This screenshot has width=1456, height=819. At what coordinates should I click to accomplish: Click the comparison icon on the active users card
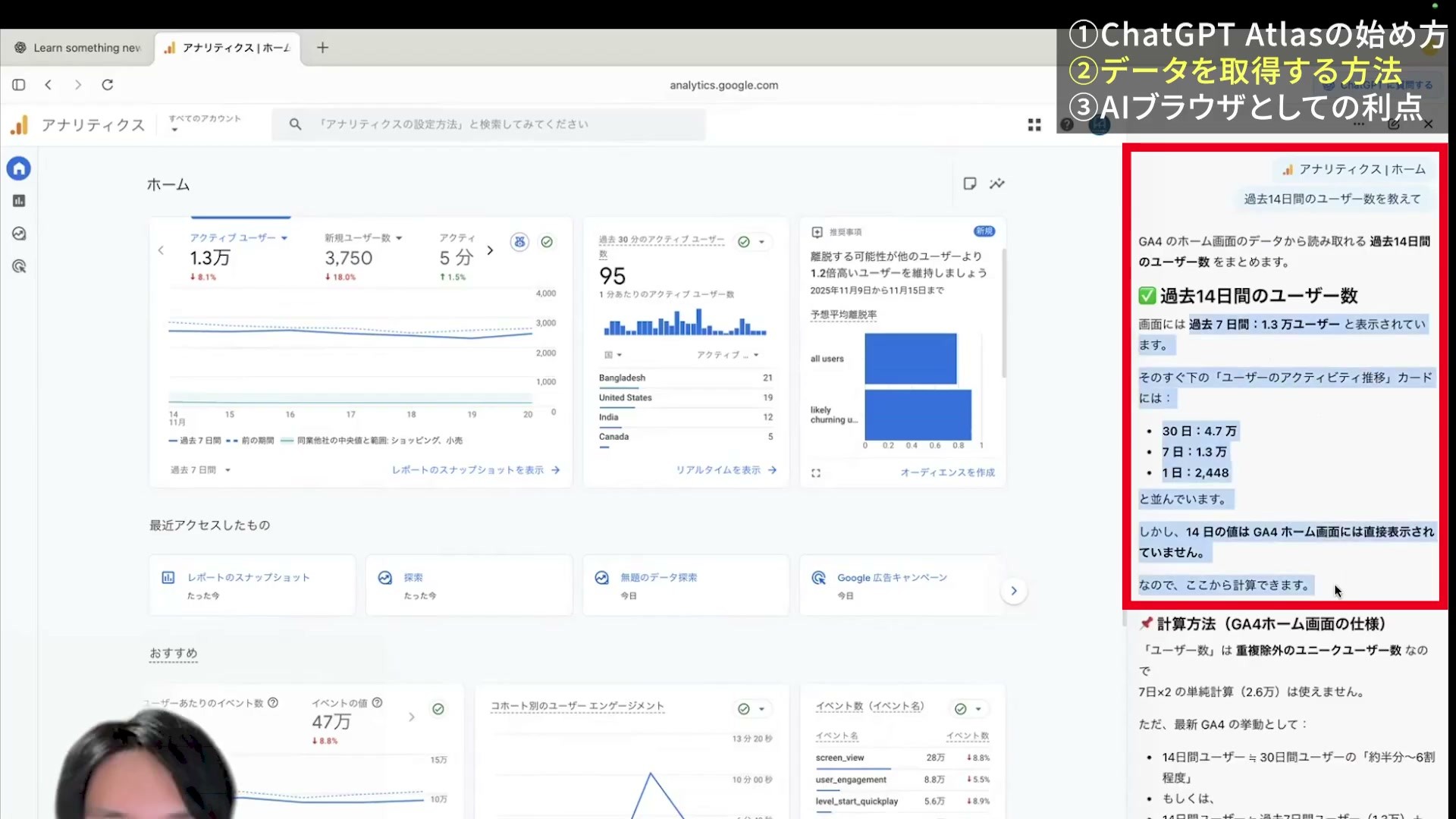(519, 242)
